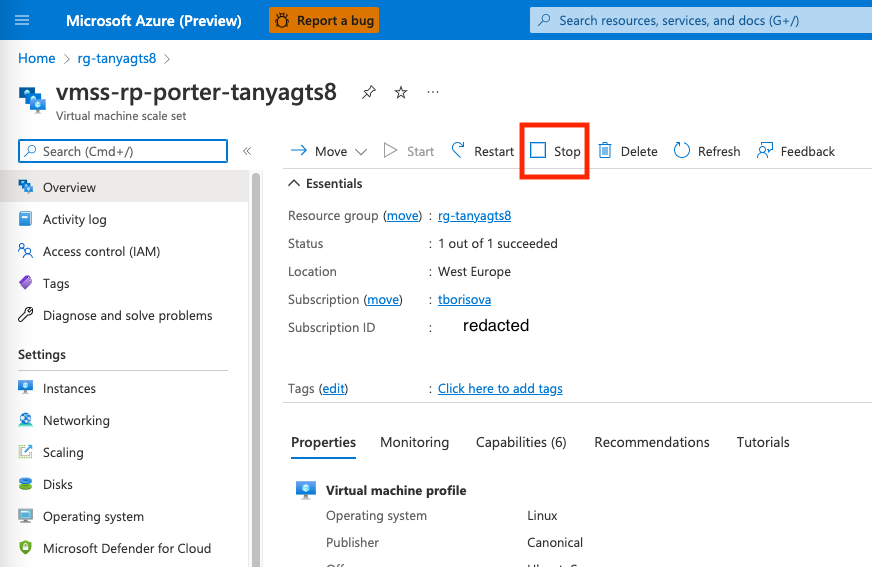
Task: Pin the scale set to dashboard
Action: 369,93
